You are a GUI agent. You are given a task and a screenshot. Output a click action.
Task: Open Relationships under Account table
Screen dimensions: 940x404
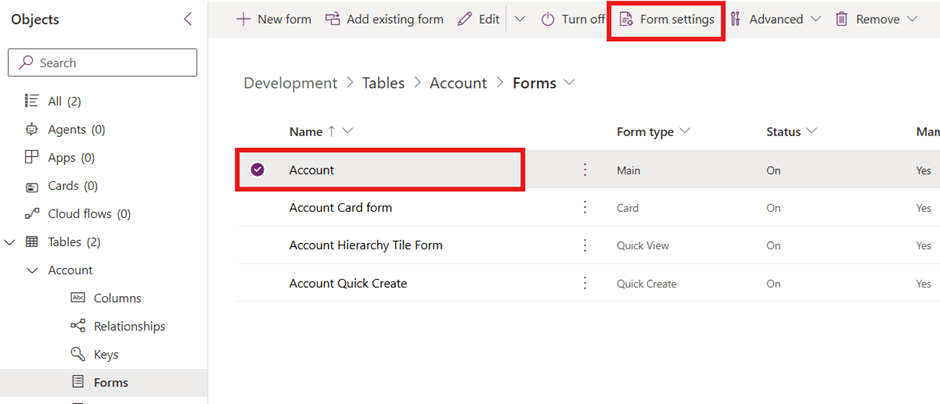pos(129,326)
